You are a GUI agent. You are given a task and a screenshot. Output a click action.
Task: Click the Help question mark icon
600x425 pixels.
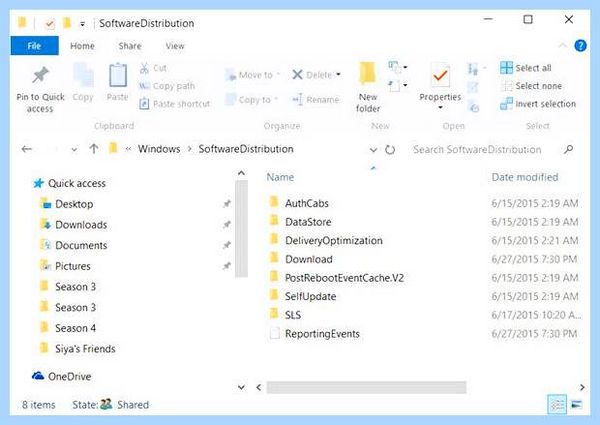(x=580, y=46)
